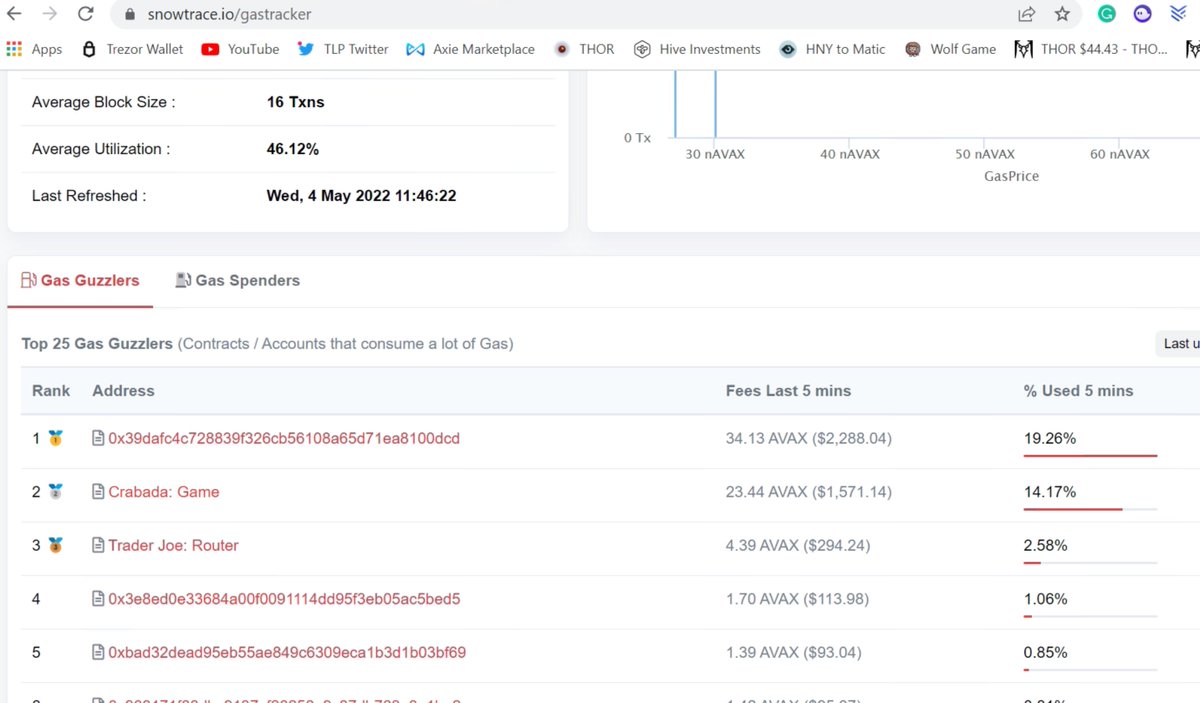Click the 19.26% usage progress bar
The width and height of the screenshot is (1200, 703).
[x=1090, y=456]
